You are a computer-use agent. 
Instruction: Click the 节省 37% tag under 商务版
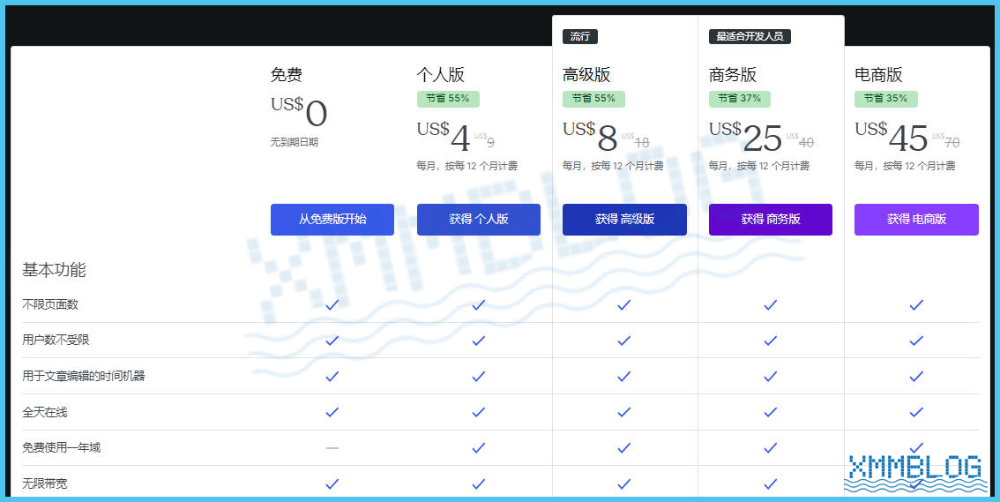(740, 99)
